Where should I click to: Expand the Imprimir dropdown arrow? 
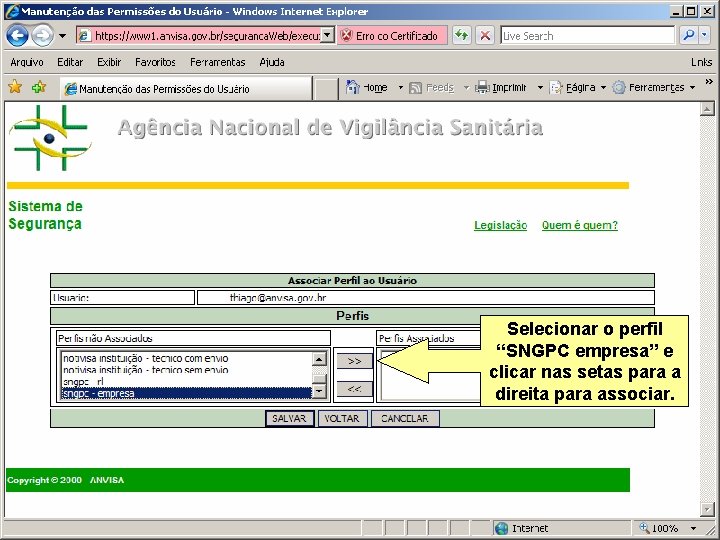540,87
